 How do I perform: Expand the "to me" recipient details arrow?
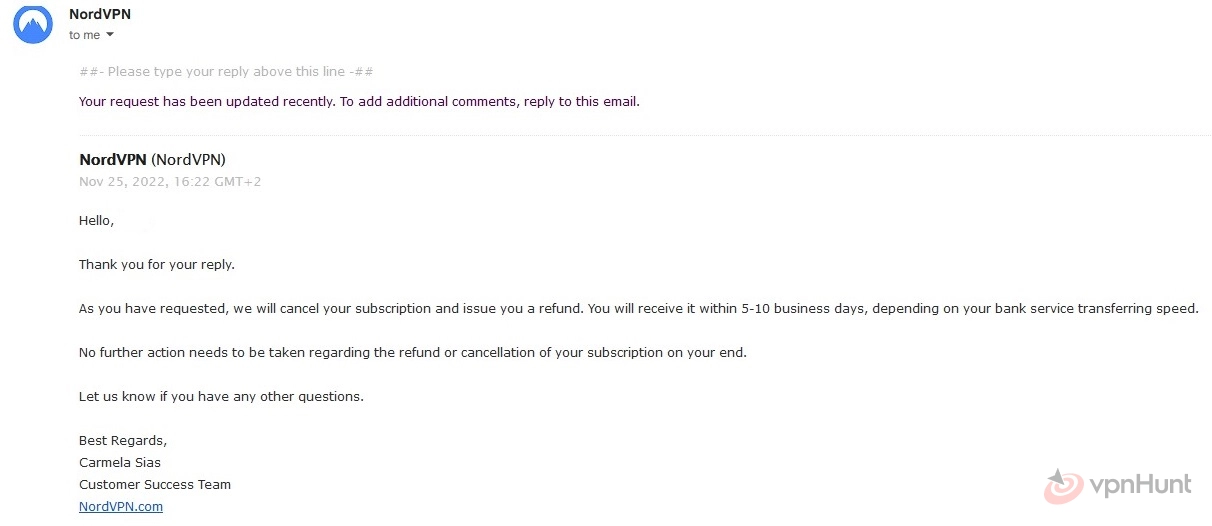point(110,35)
